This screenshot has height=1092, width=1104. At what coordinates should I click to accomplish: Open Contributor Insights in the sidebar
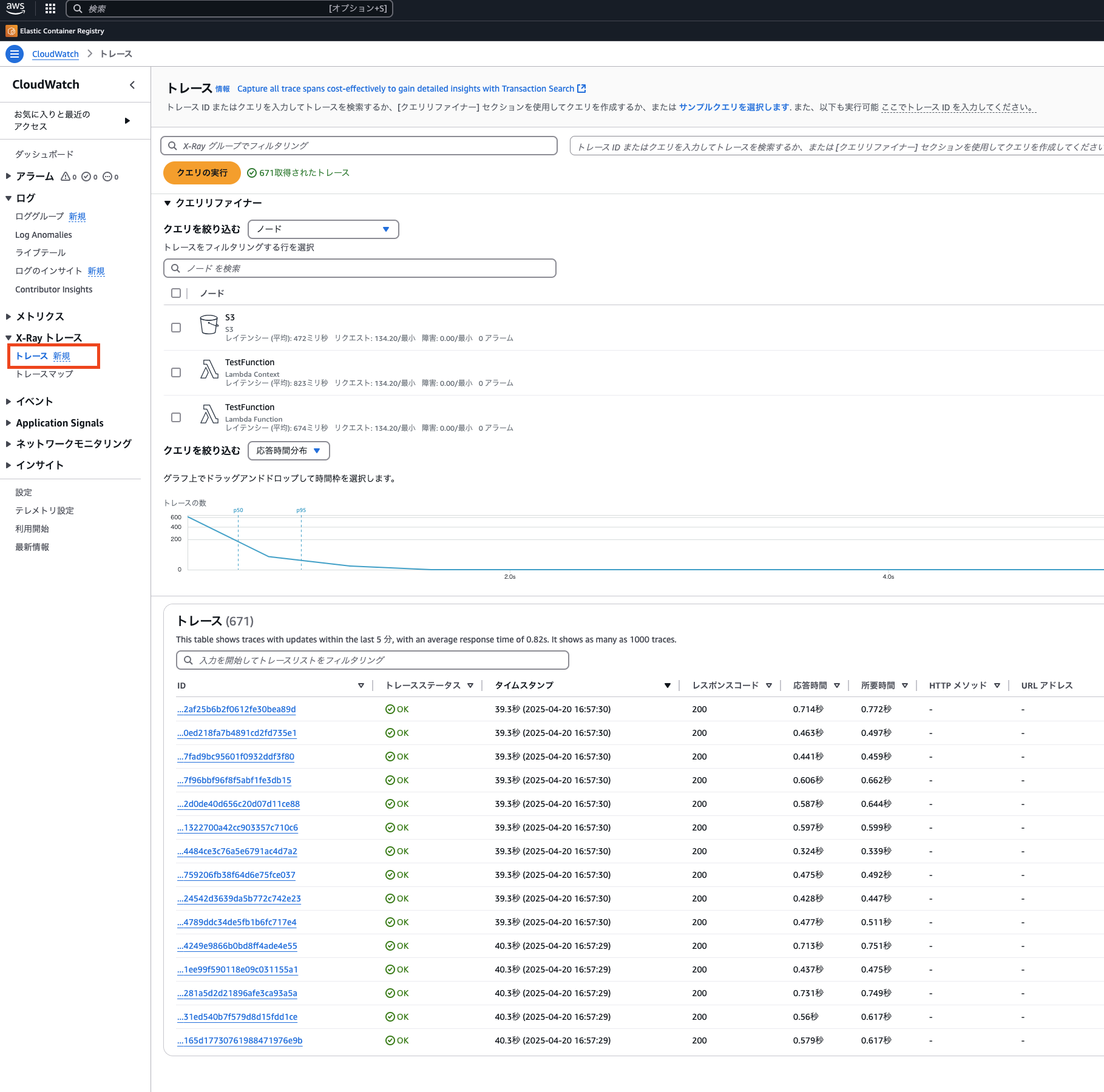point(54,289)
